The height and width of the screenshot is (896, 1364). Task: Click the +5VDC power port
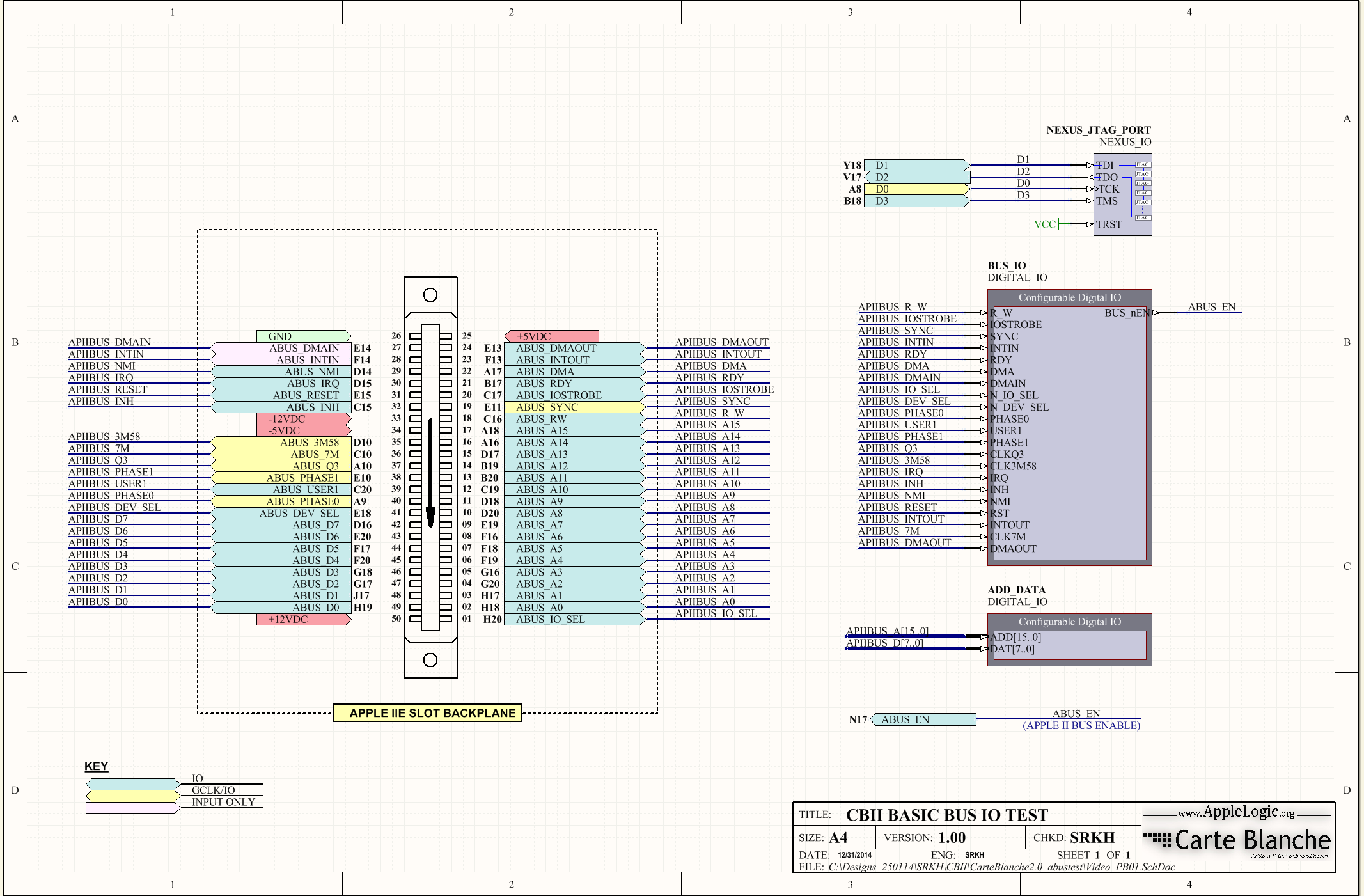point(551,336)
